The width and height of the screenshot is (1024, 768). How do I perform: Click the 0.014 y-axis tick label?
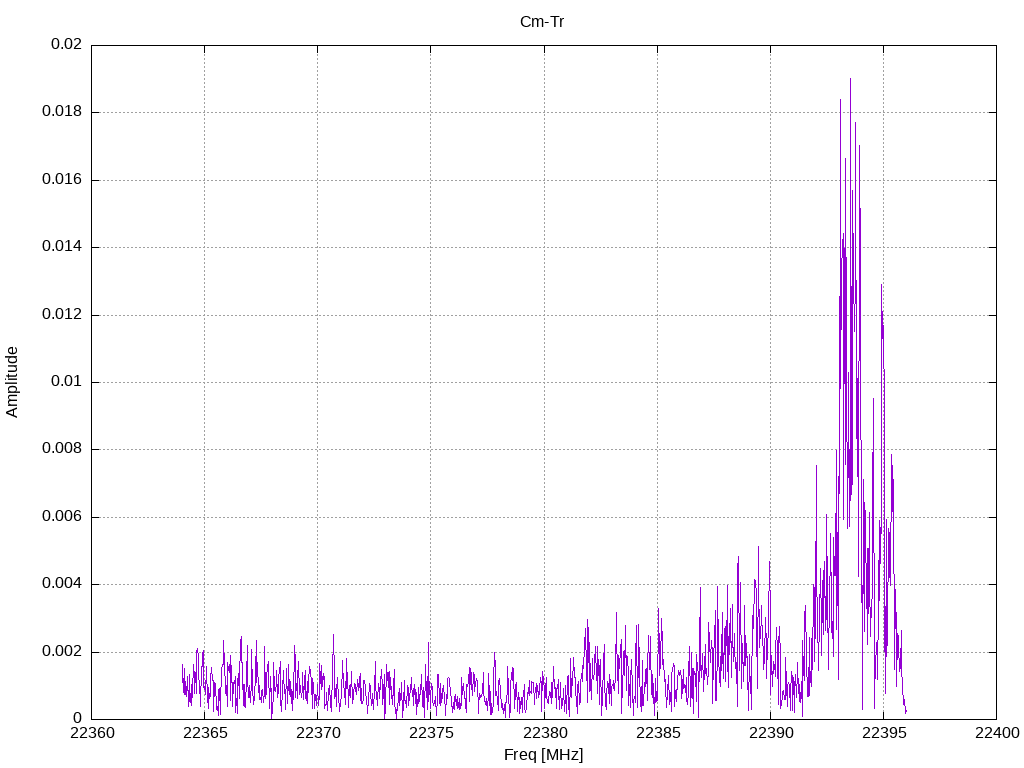click(x=62, y=247)
